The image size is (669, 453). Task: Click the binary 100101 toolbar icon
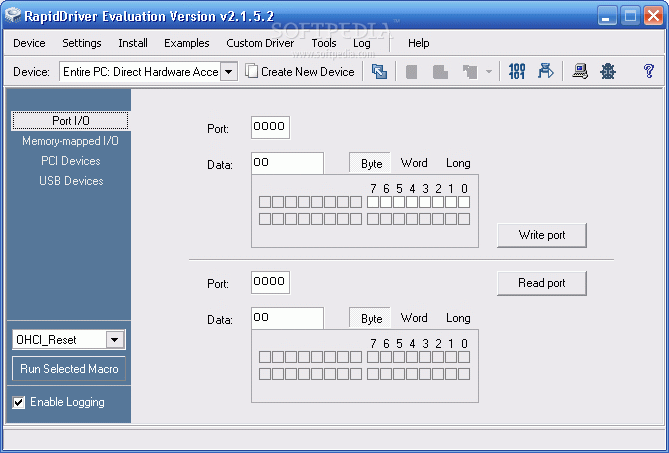pyautogui.click(x=517, y=71)
